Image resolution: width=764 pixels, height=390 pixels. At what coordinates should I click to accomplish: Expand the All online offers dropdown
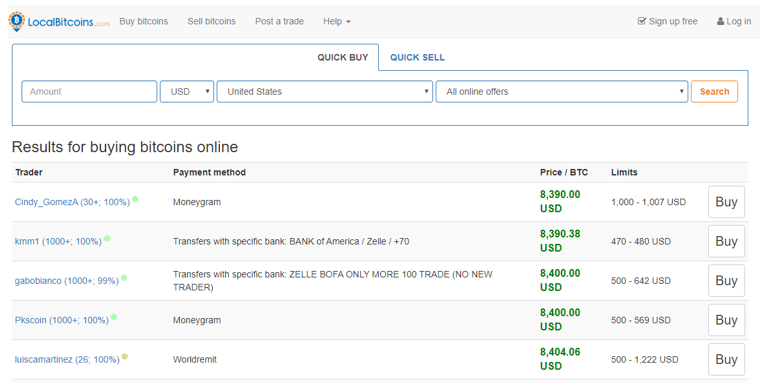(562, 92)
